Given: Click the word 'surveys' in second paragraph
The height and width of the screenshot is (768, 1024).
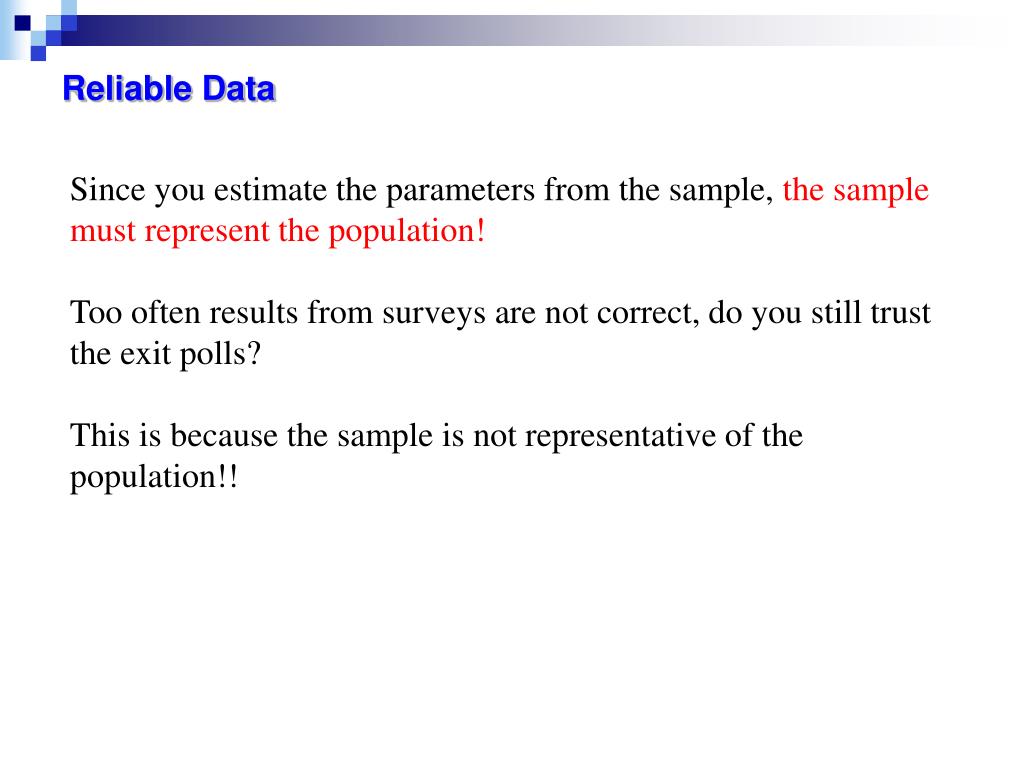Looking at the screenshot, I should [434, 314].
